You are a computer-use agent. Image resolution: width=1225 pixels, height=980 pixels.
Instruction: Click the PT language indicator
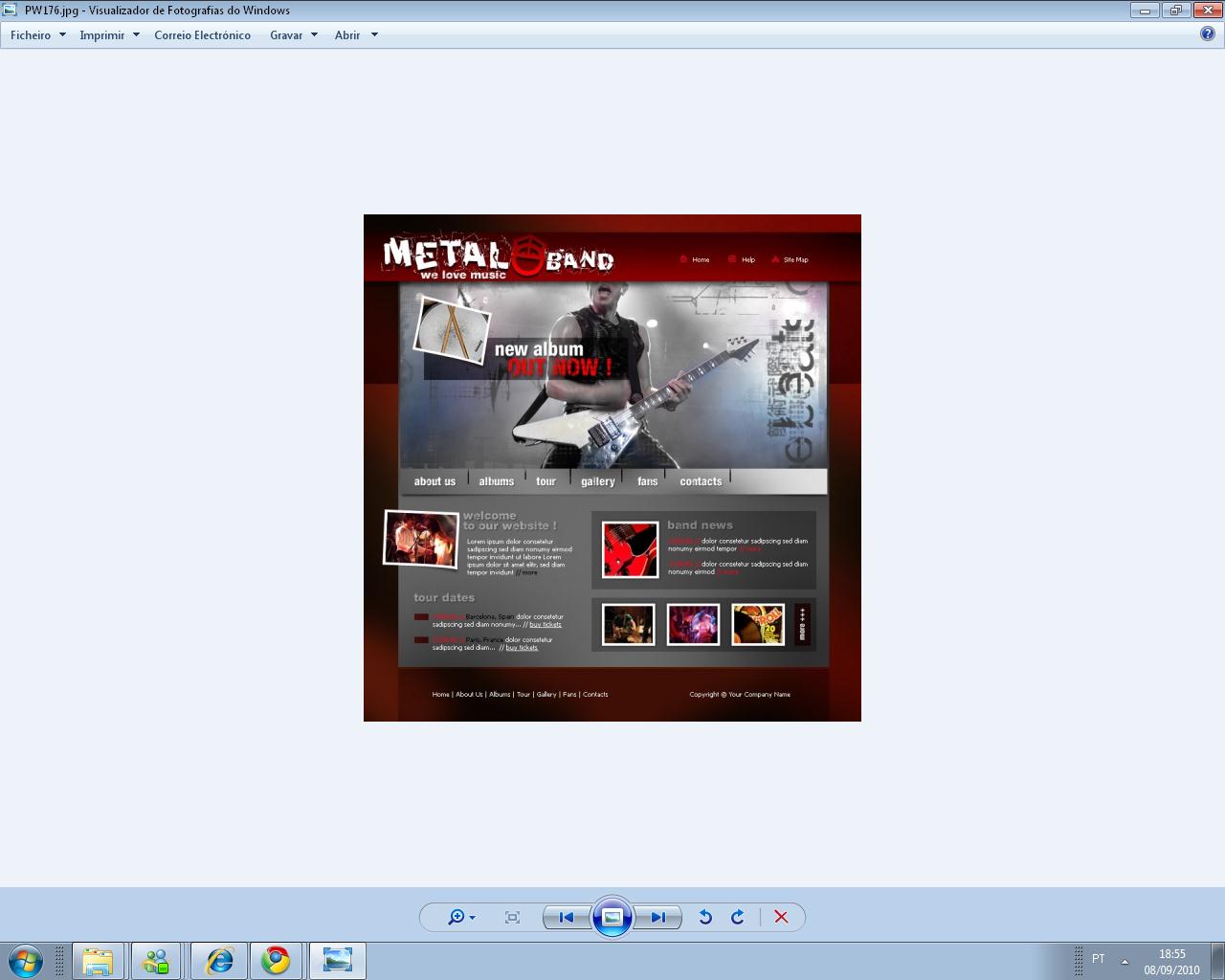[x=1098, y=959]
